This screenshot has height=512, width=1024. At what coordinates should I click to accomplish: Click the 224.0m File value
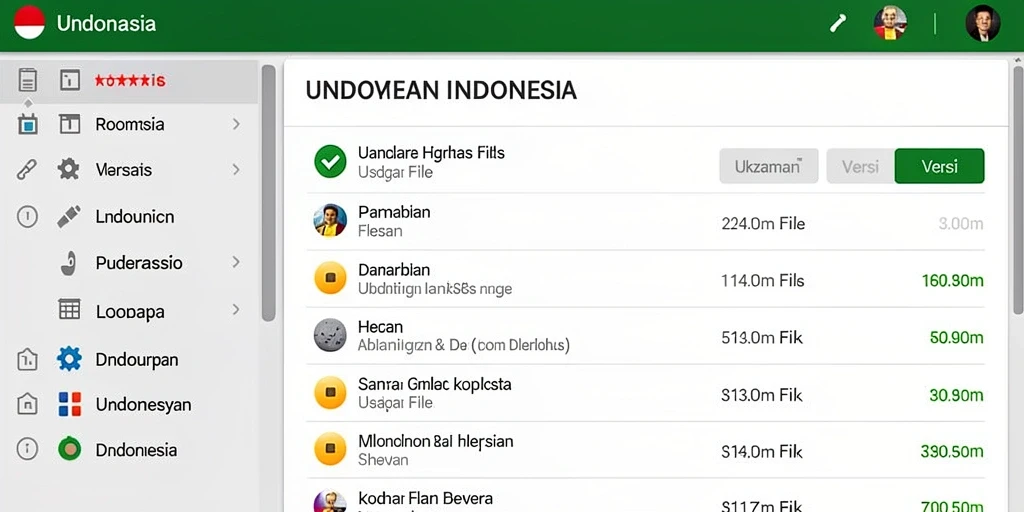pos(763,224)
